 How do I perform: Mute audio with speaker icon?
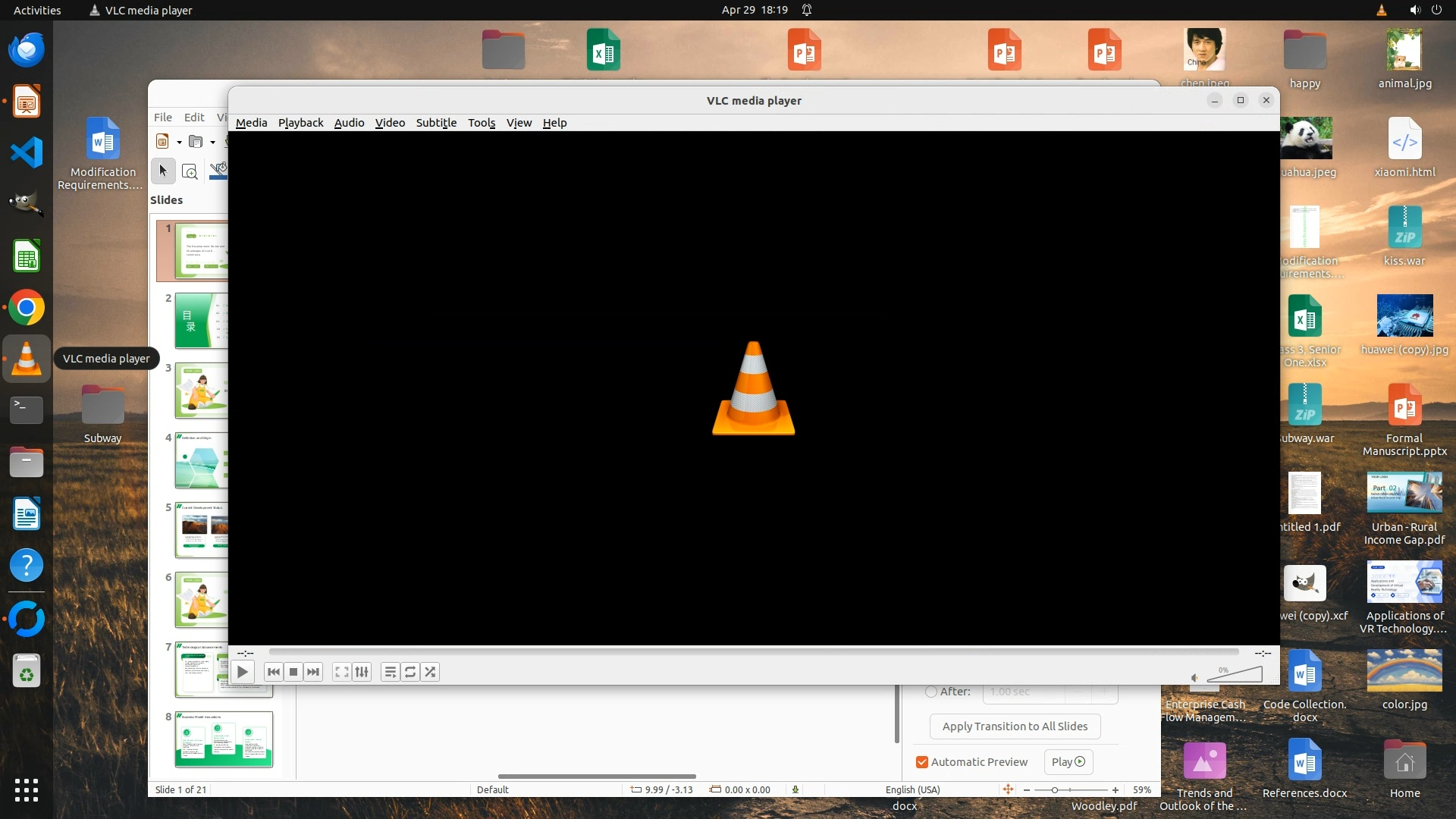click(x=1195, y=678)
